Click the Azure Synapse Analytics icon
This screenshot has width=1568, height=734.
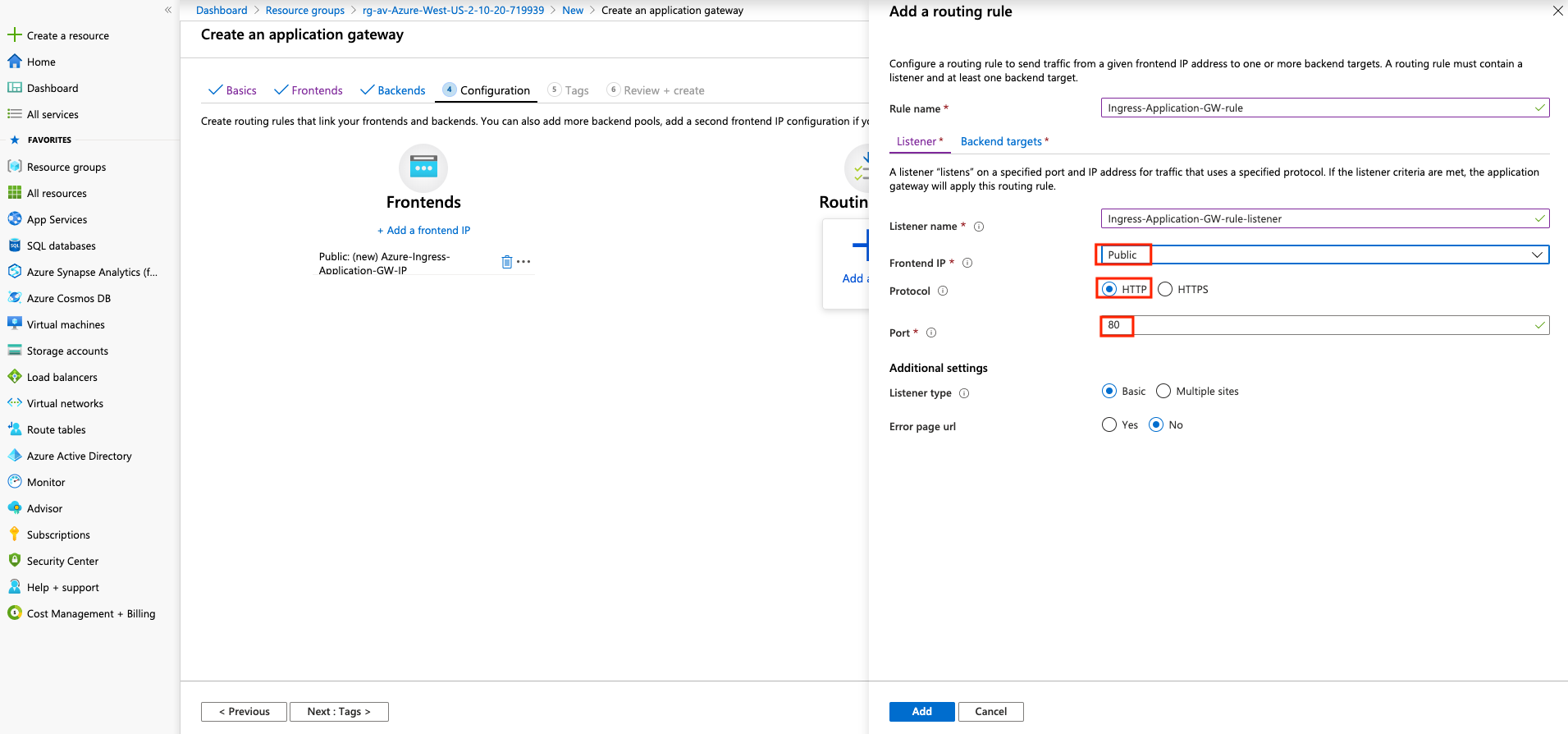click(x=14, y=272)
